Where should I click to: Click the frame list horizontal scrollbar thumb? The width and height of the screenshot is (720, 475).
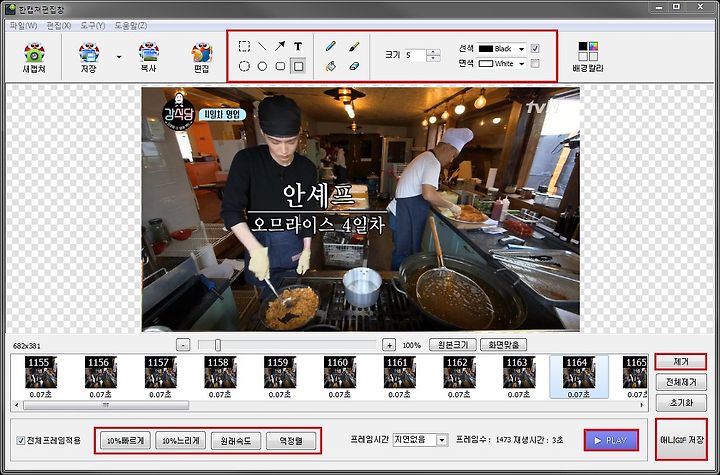coord(106,405)
